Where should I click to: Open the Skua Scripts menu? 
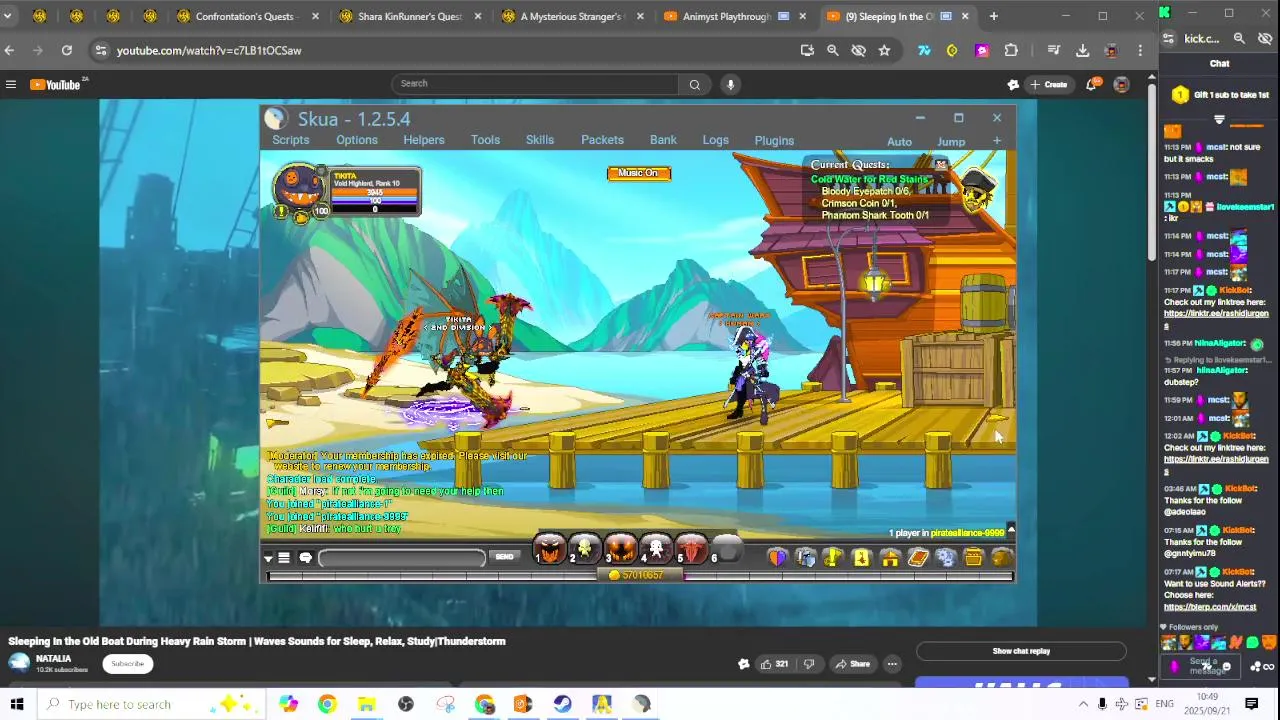tap(291, 140)
